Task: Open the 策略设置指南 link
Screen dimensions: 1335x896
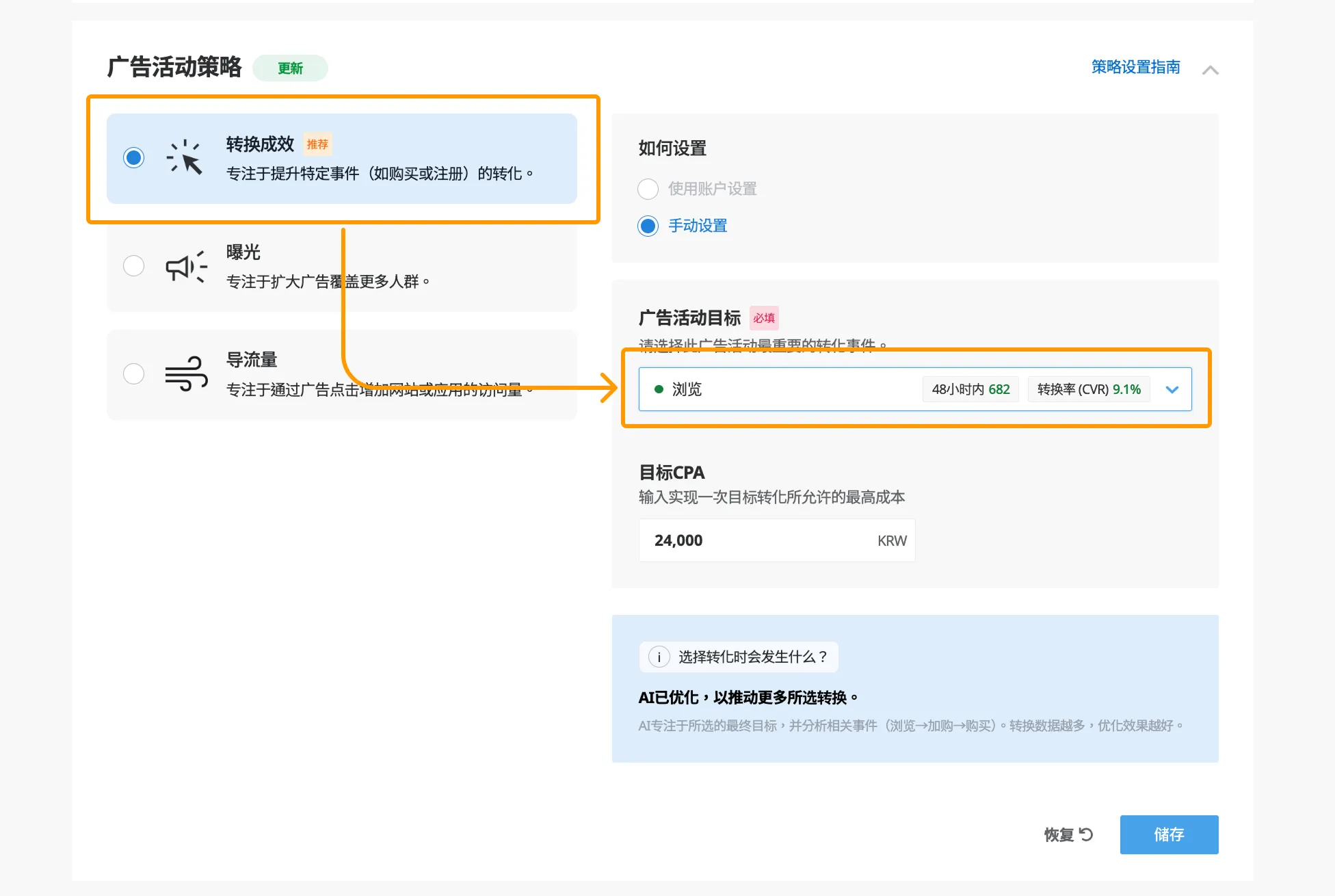Action: pyautogui.click(x=1135, y=67)
